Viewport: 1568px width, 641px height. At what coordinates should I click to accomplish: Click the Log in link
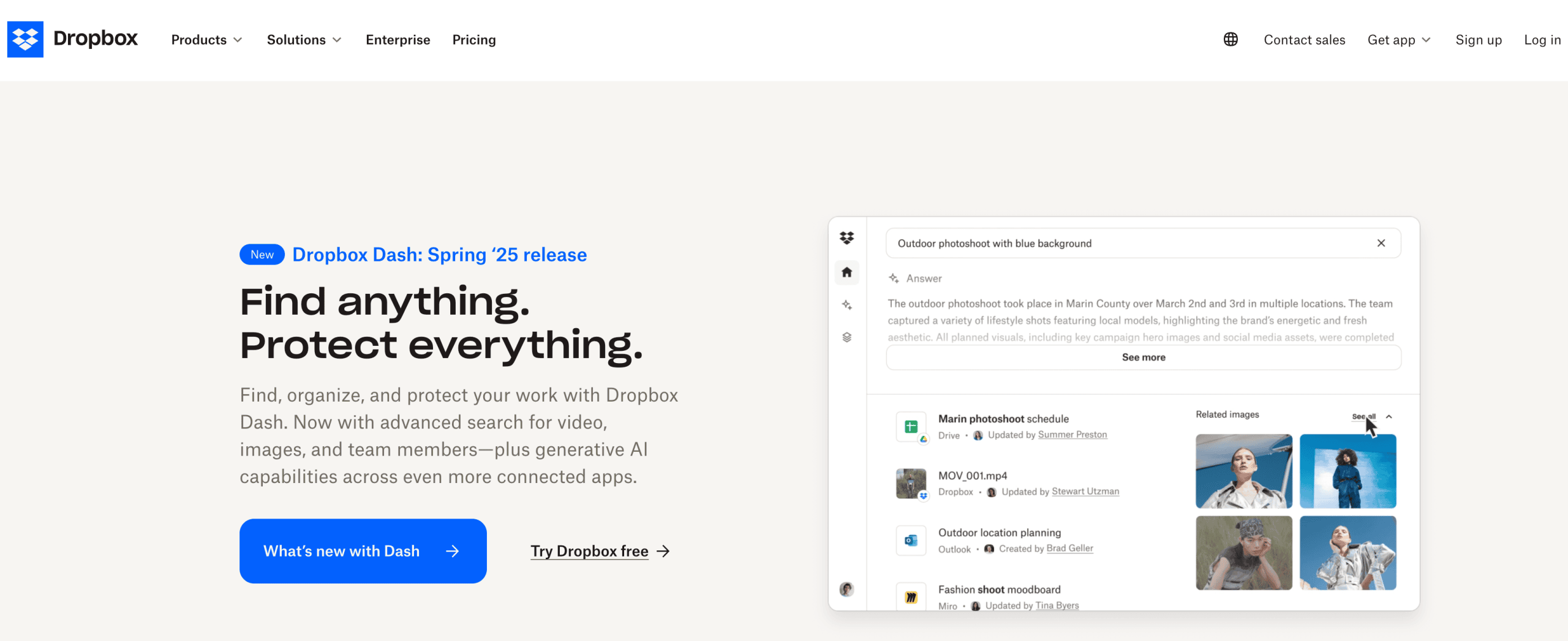click(1542, 40)
